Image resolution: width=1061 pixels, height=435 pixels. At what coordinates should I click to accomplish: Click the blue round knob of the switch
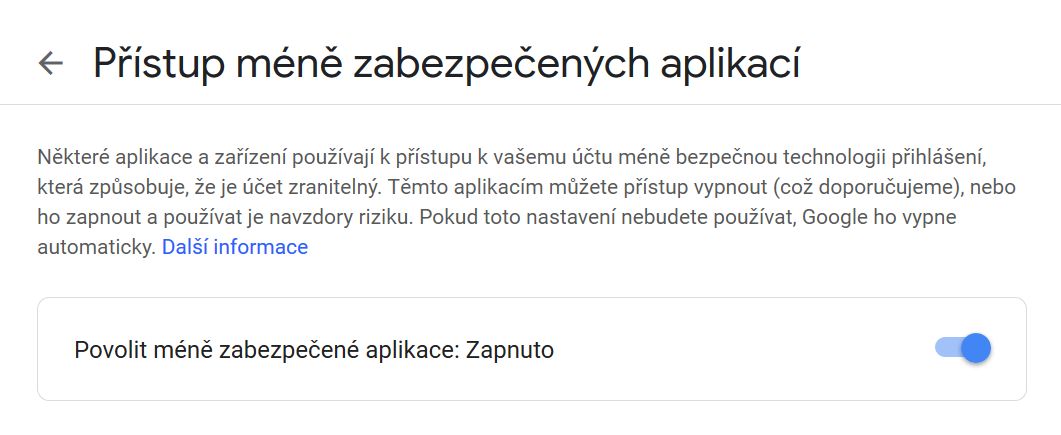point(976,348)
